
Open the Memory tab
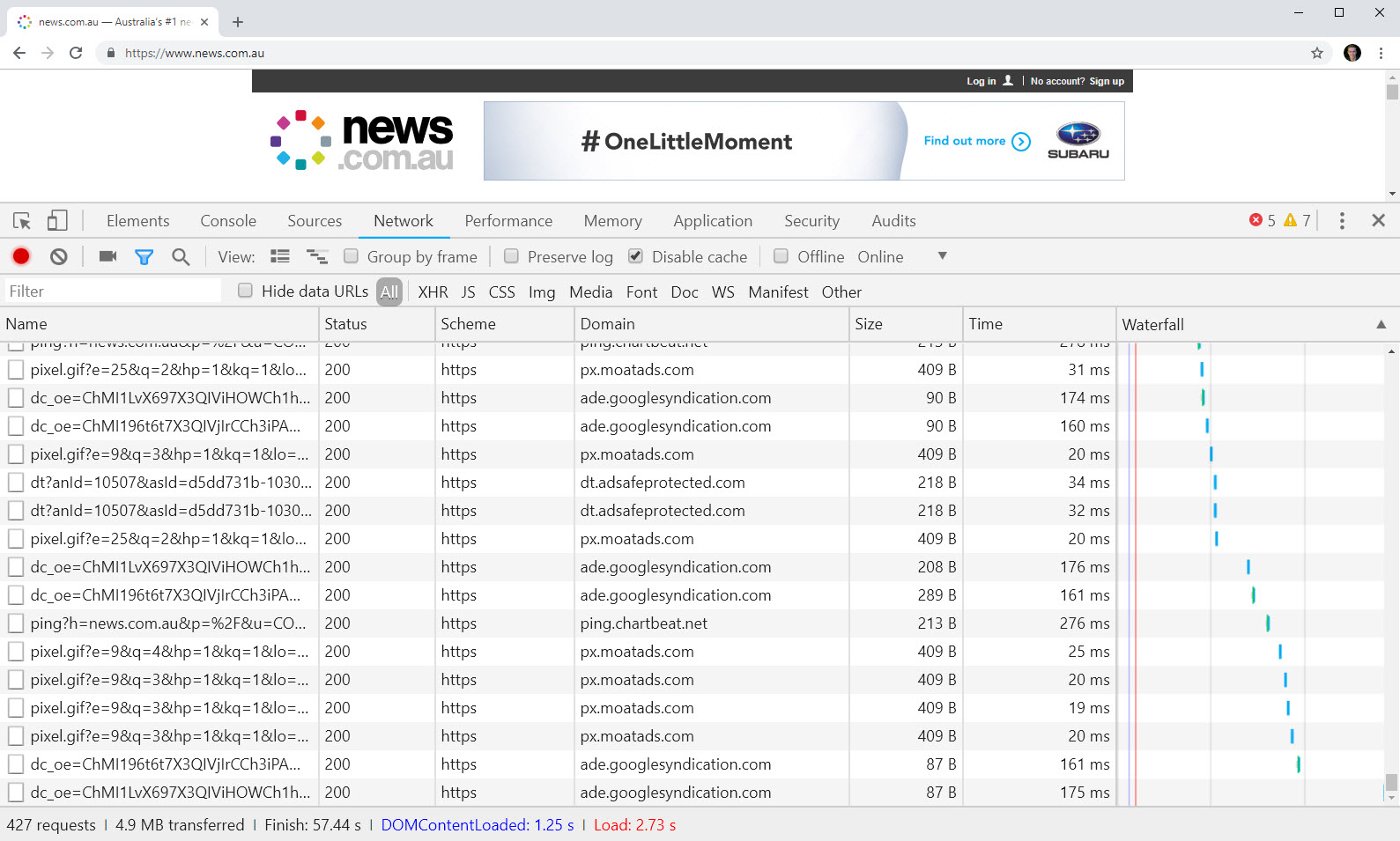[612, 221]
